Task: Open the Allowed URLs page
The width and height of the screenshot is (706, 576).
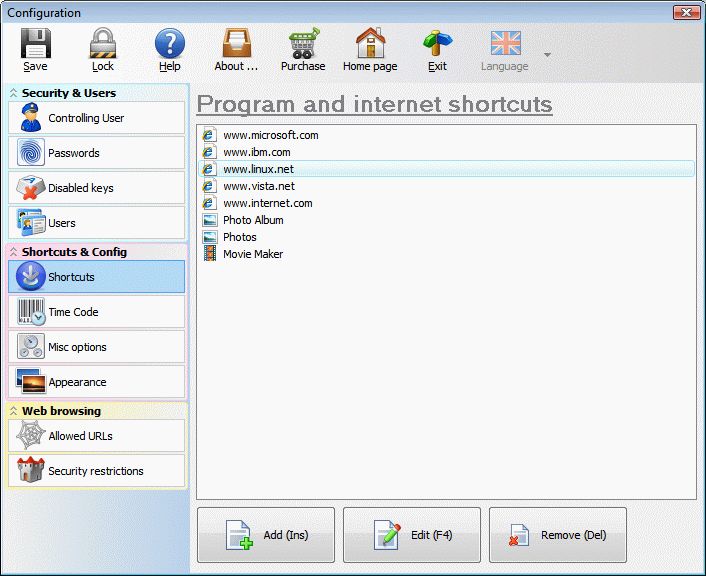Action: coord(96,435)
